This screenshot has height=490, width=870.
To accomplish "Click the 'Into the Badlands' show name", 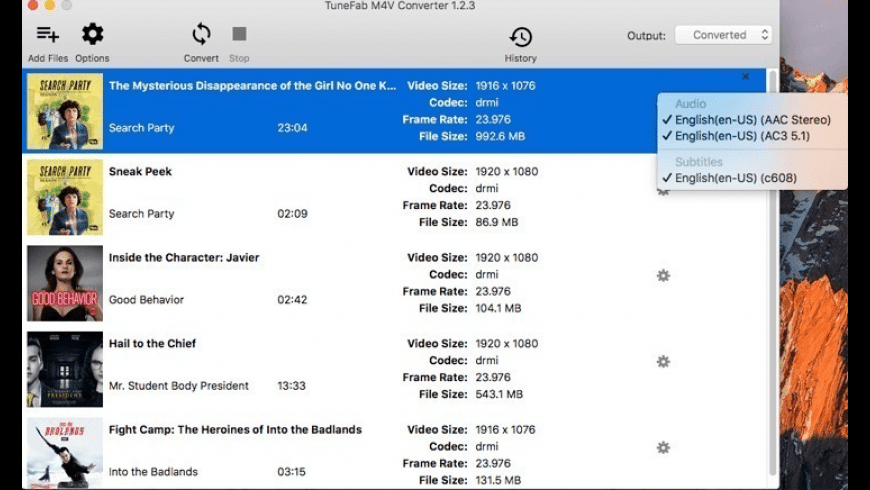I will click(x=153, y=472).
